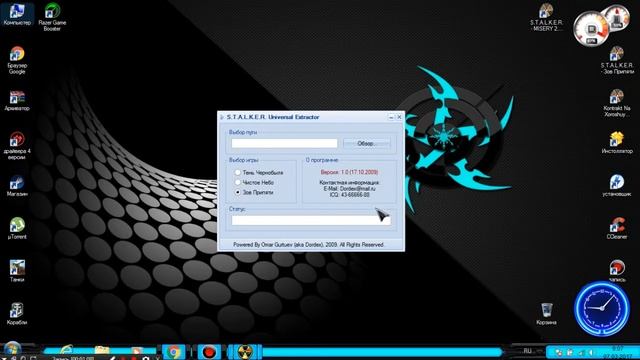This screenshot has height=360, width=640.
Task: Open the Архиватор desktop icon
Action: point(17,101)
